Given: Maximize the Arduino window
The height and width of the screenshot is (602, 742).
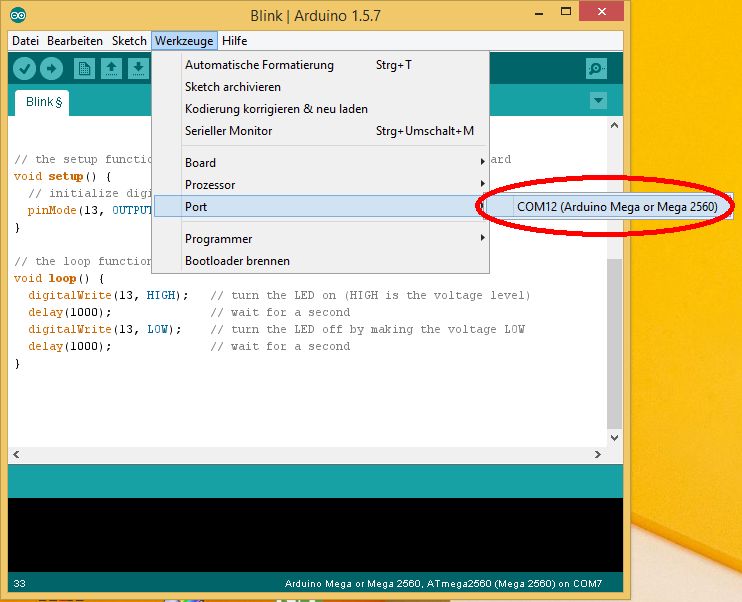Looking at the screenshot, I should 566,12.
